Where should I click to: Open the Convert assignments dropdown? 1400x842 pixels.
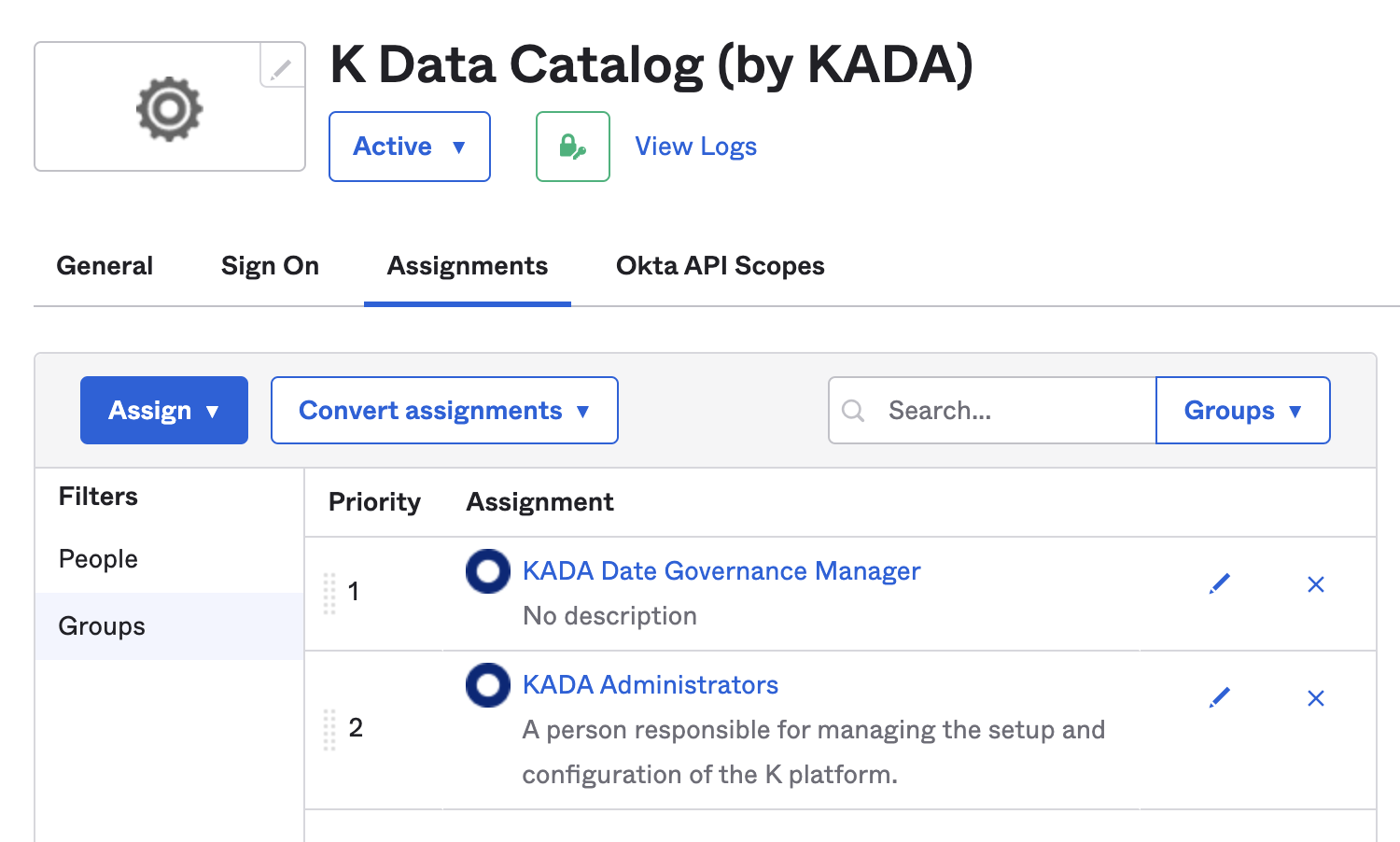[444, 411]
